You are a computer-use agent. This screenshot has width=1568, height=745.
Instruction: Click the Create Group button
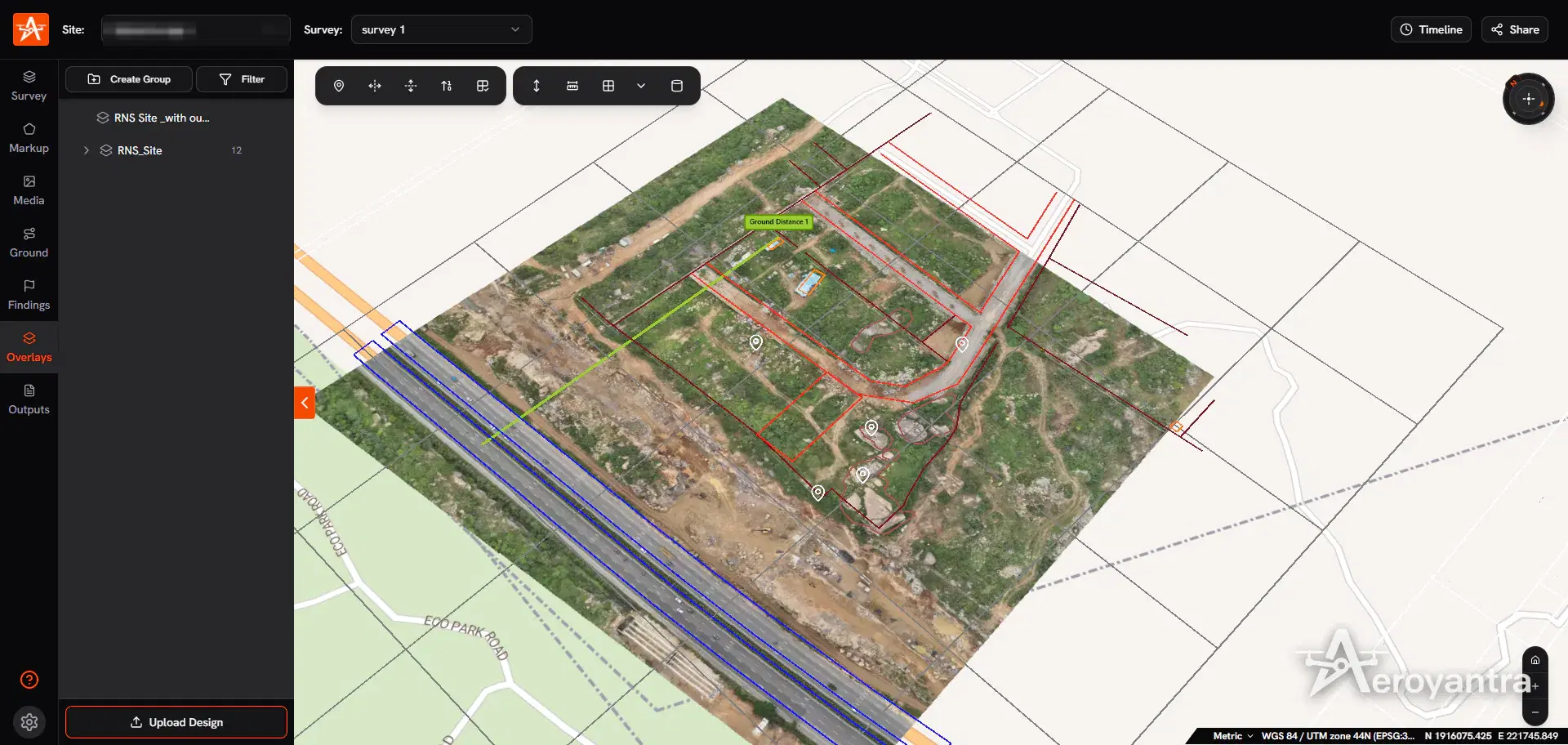pos(129,79)
